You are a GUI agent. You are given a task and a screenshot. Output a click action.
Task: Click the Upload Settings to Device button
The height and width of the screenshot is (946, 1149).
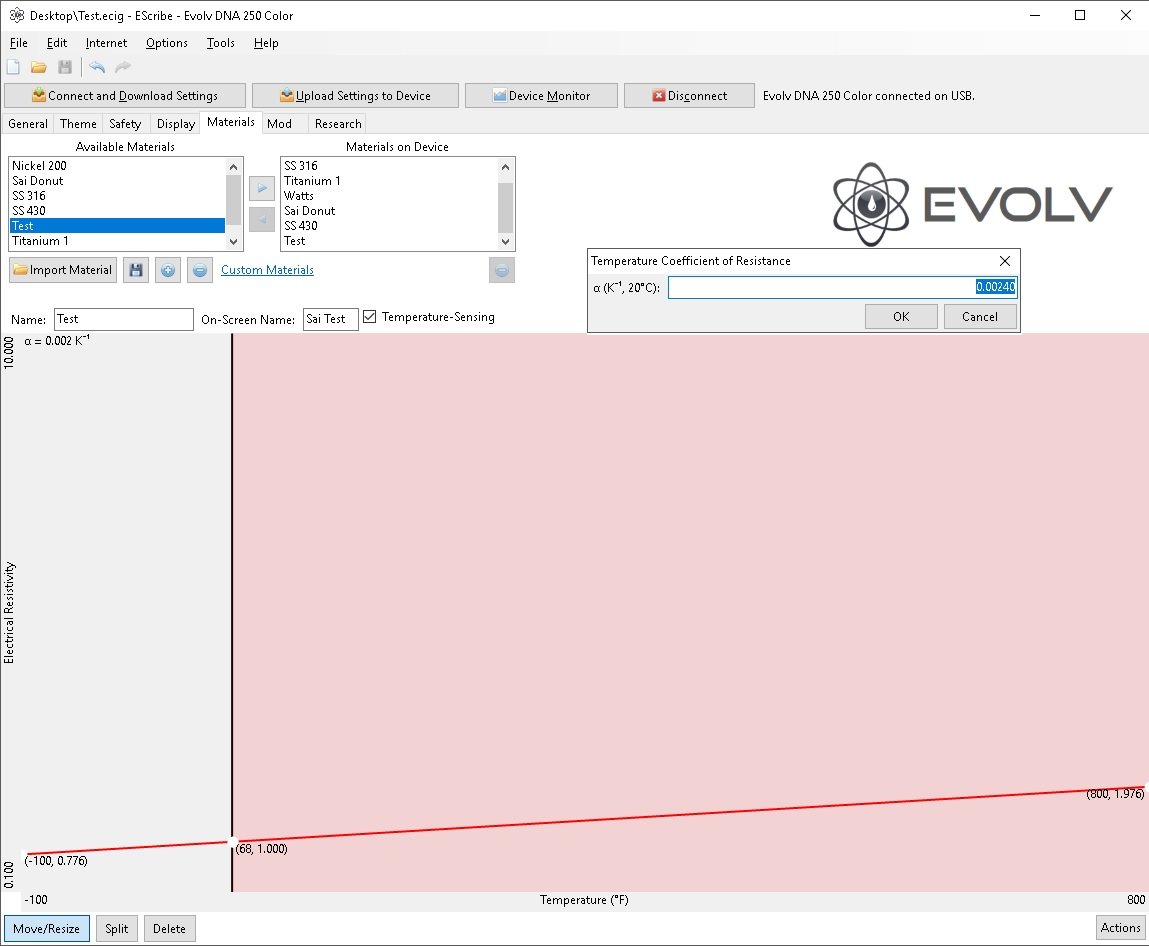(355, 96)
